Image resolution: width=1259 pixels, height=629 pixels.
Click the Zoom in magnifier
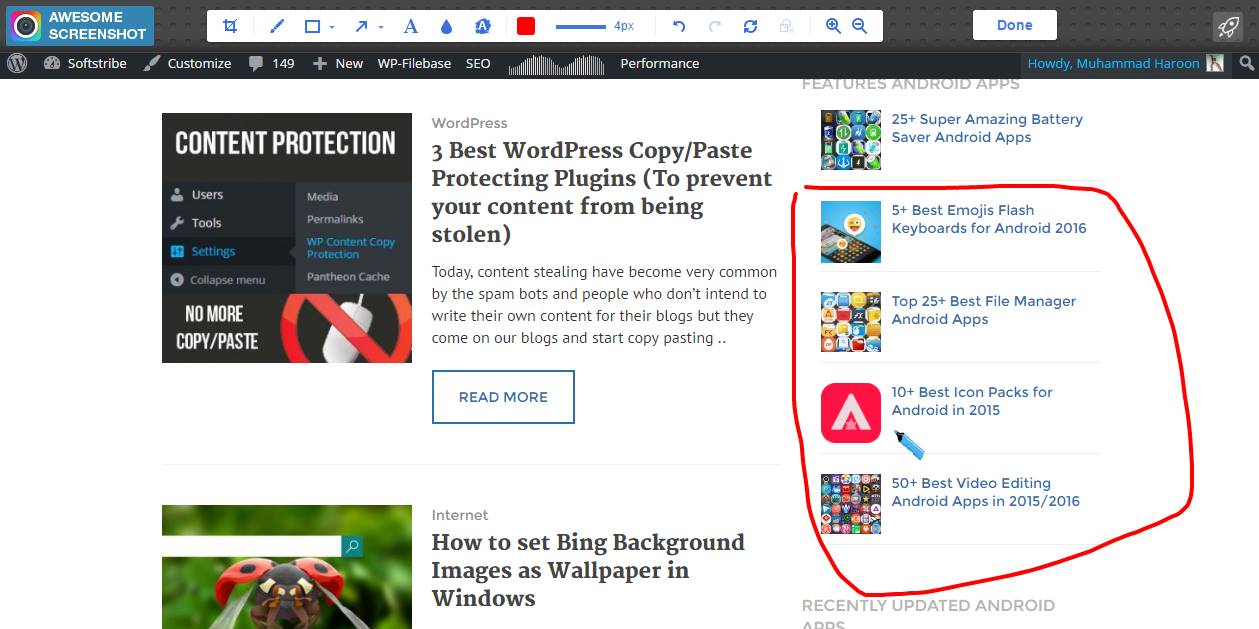pos(833,26)
